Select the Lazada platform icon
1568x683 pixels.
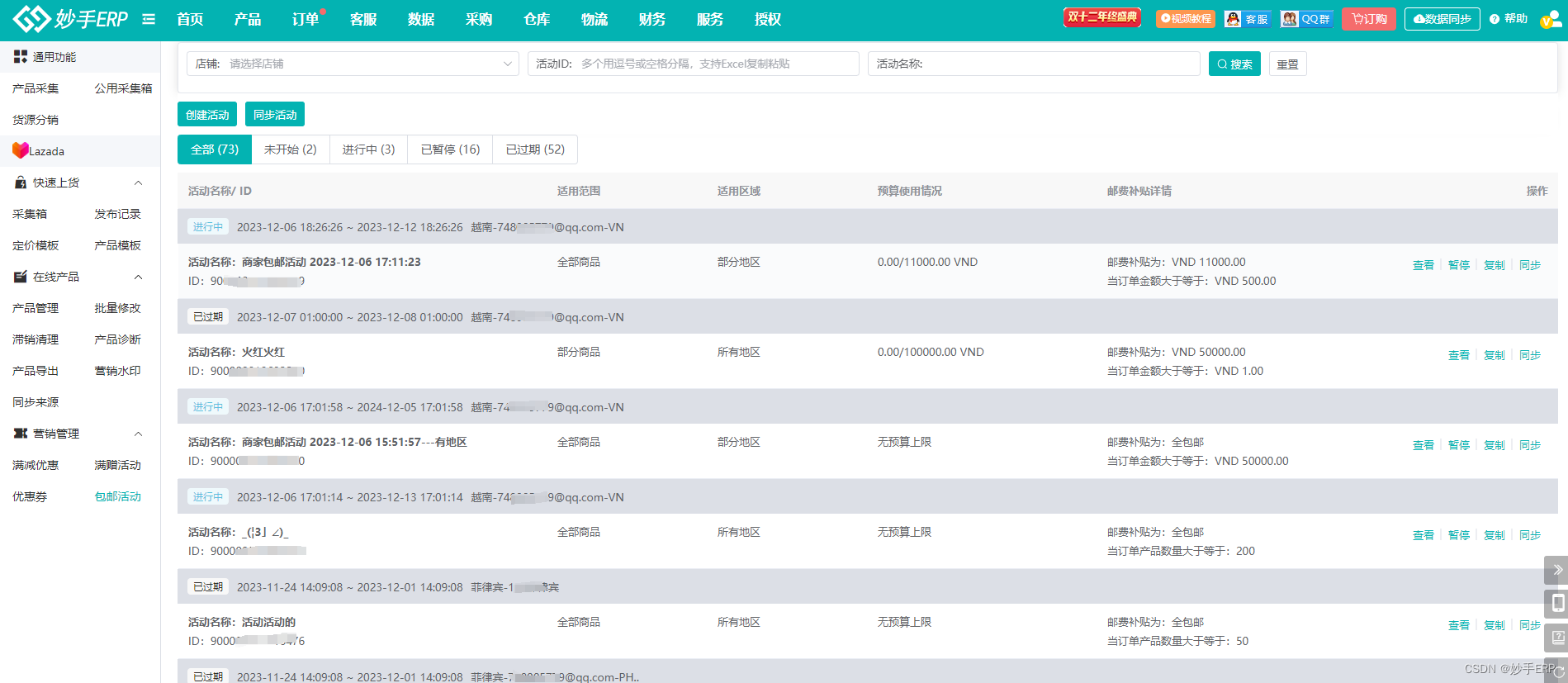(x=21, y=150)
